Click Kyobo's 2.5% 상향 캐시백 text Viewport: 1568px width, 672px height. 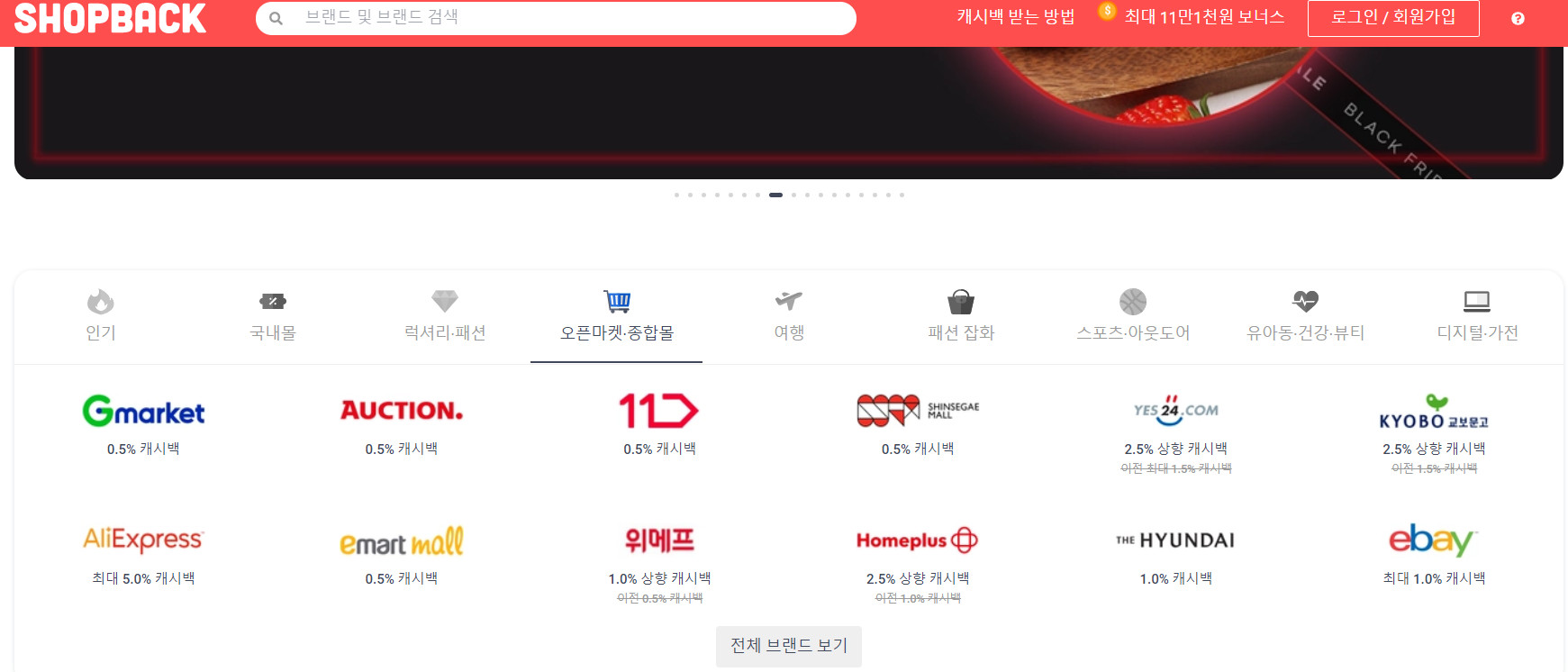pyautogui.click(x=1434, y=449)
